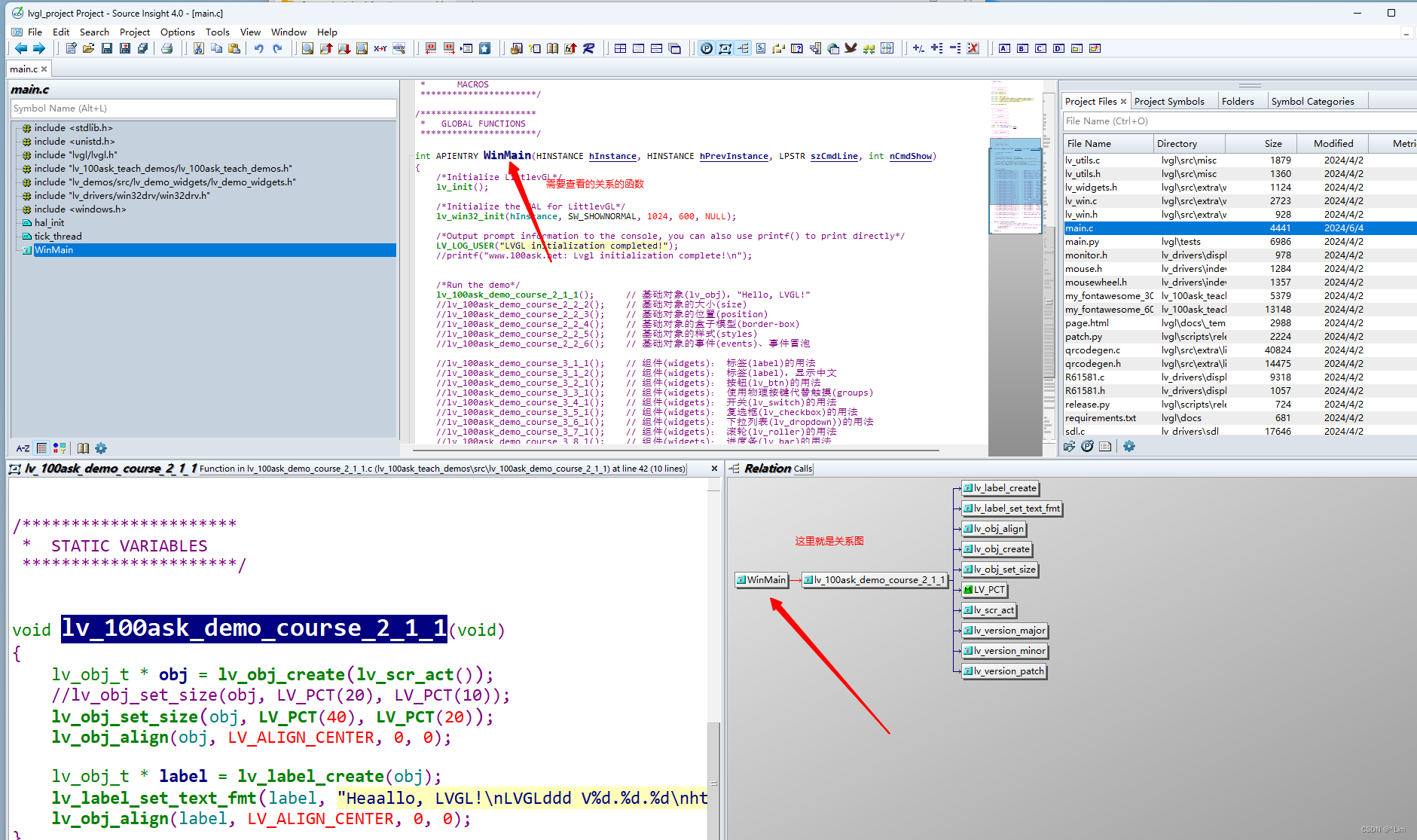Image resolution: width=1417 pixels, height=840 pixels.
Task: Sort symbols A-Z in symbol panel
Action: [23, 448]
